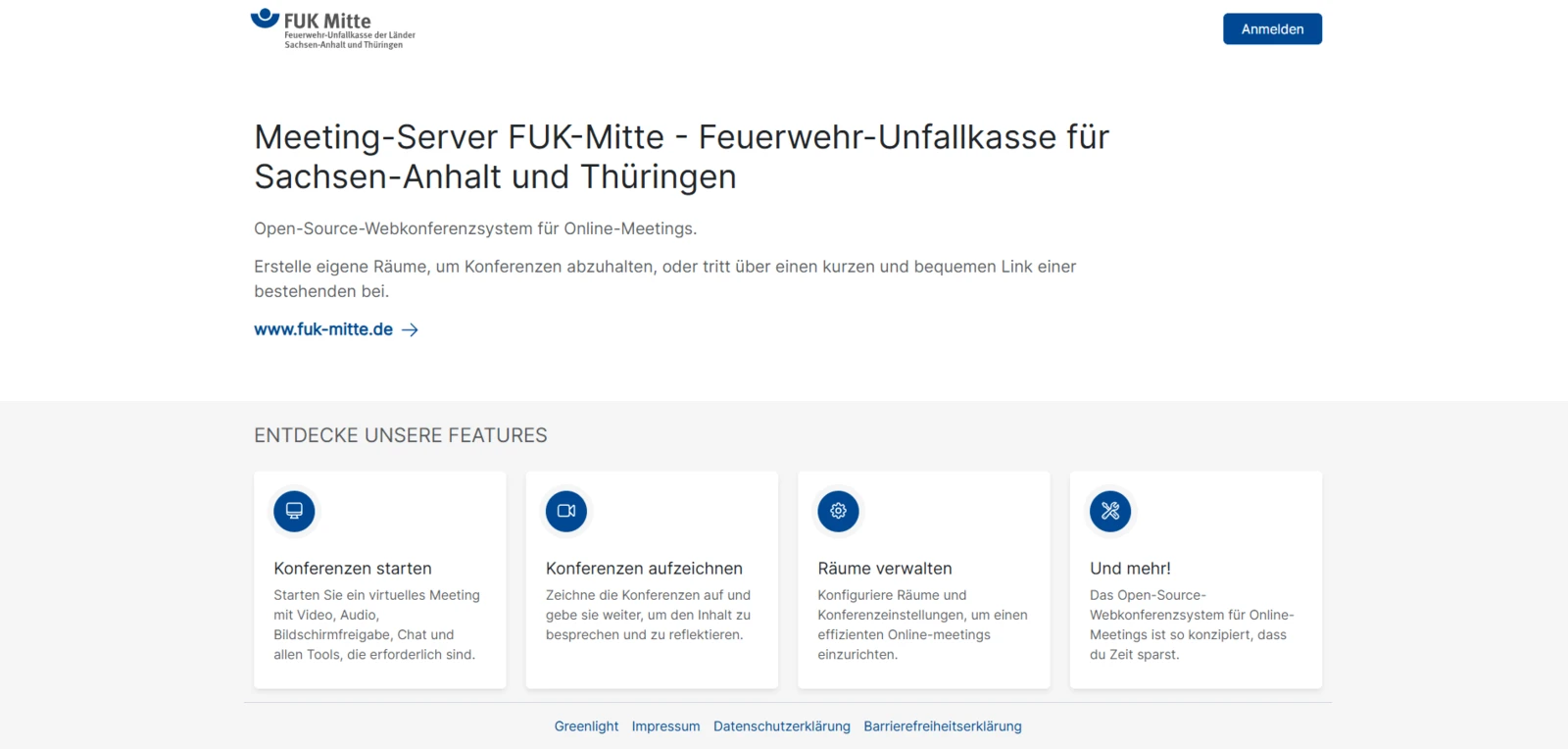
Task: Click the ENTDECKE UNSERE FEATURES heading
Action: 401,435
